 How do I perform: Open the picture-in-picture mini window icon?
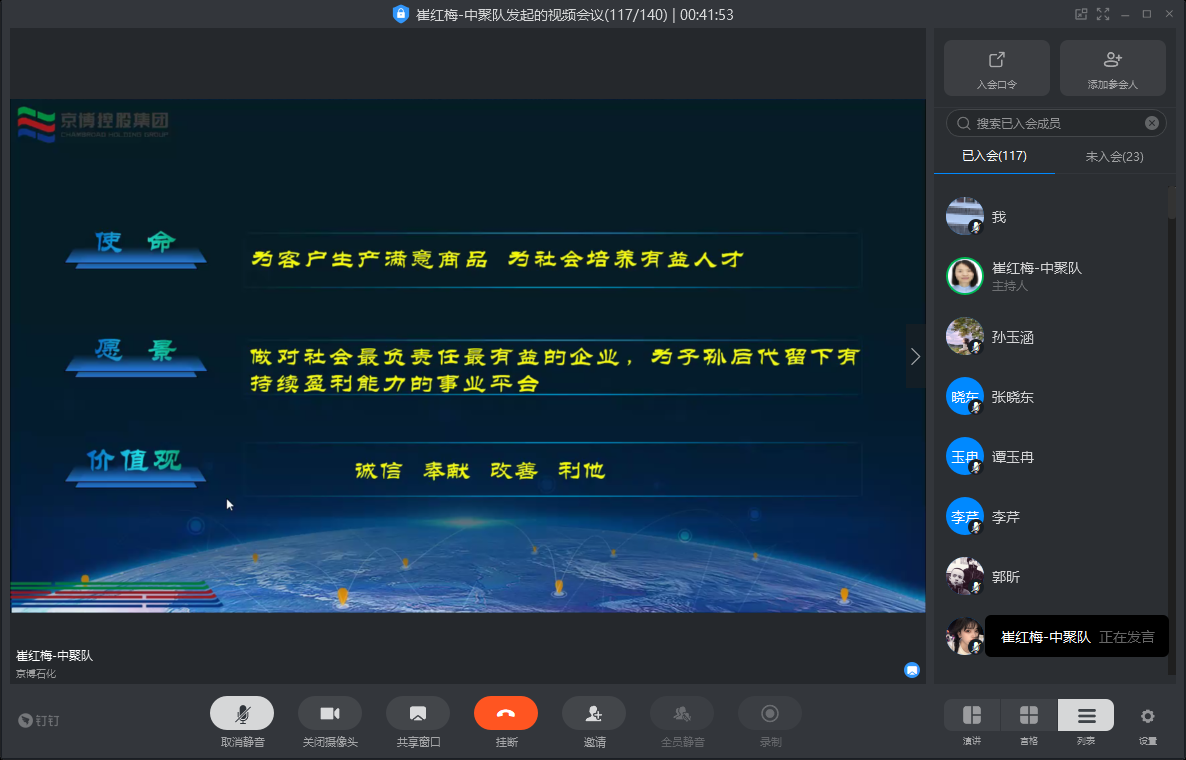(1081, 14)
